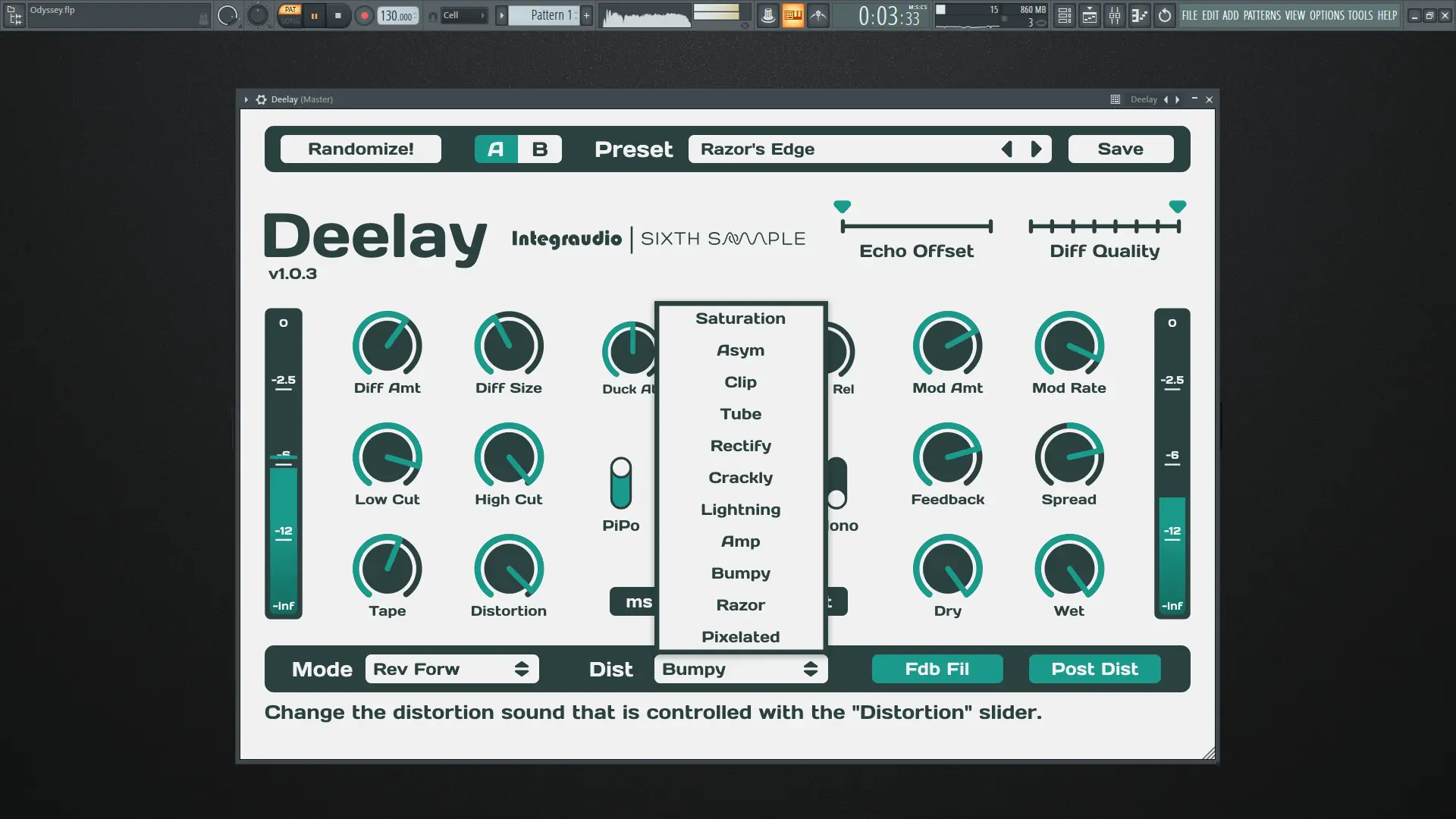Click the Echo Offset slider track
This screenshot has width=1456, height=819.
click(x=916, y=226)
